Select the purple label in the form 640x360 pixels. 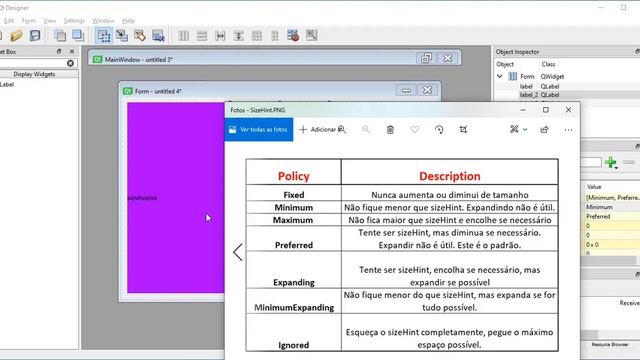[176, 198]
